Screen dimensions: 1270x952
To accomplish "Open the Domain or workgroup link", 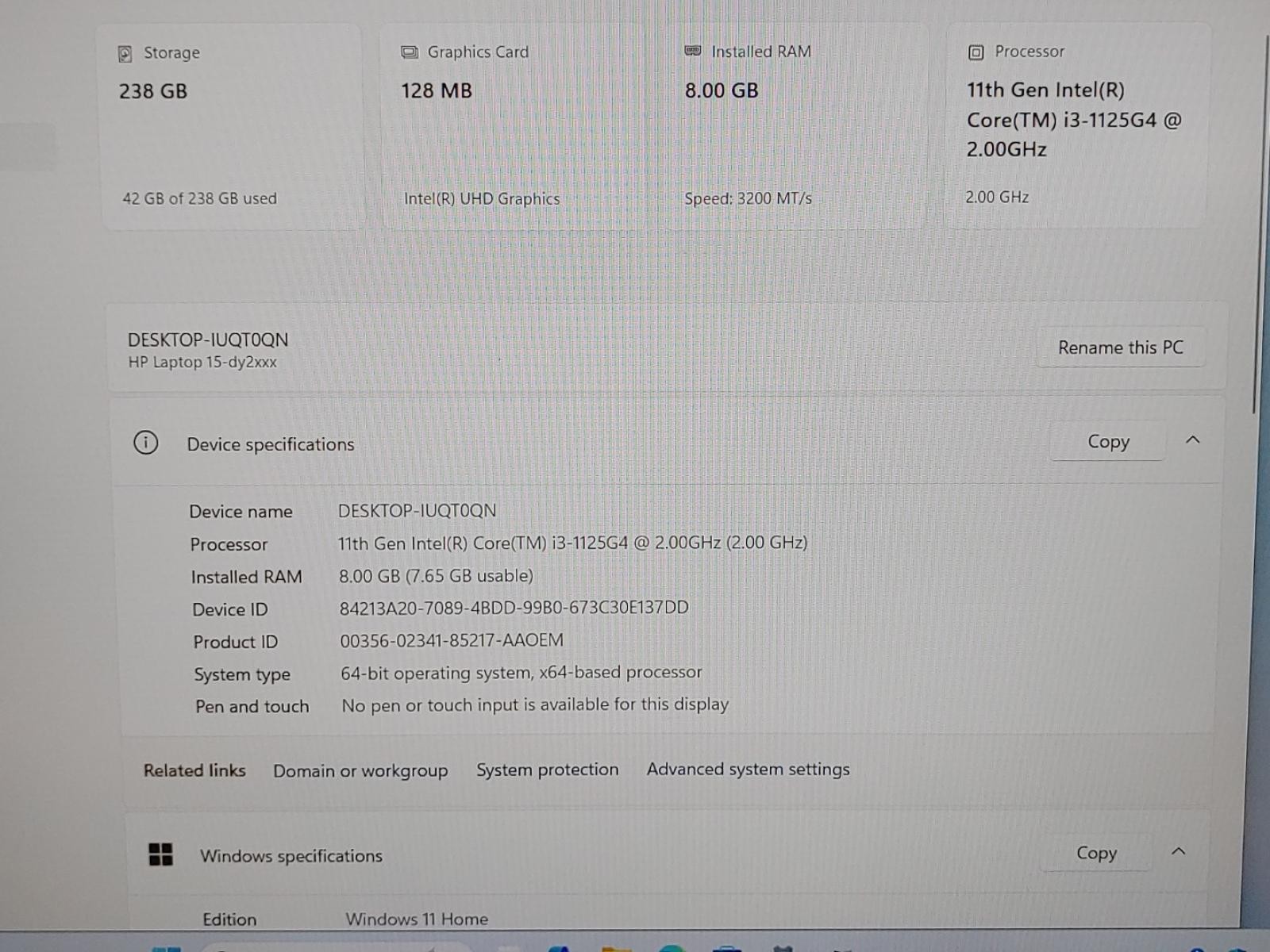I will 360,771.
